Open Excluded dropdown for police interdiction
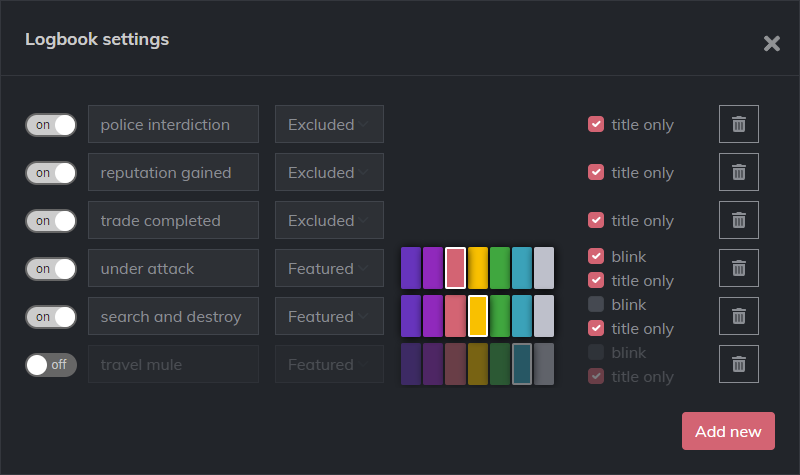Screen dimensions: 800x475 (x=329, y=125)
